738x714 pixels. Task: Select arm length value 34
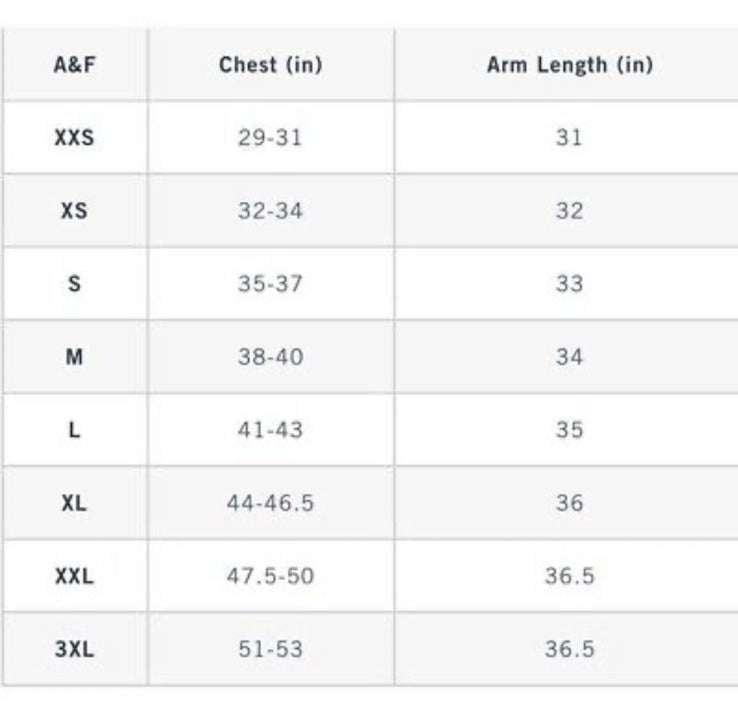(570, 357)
